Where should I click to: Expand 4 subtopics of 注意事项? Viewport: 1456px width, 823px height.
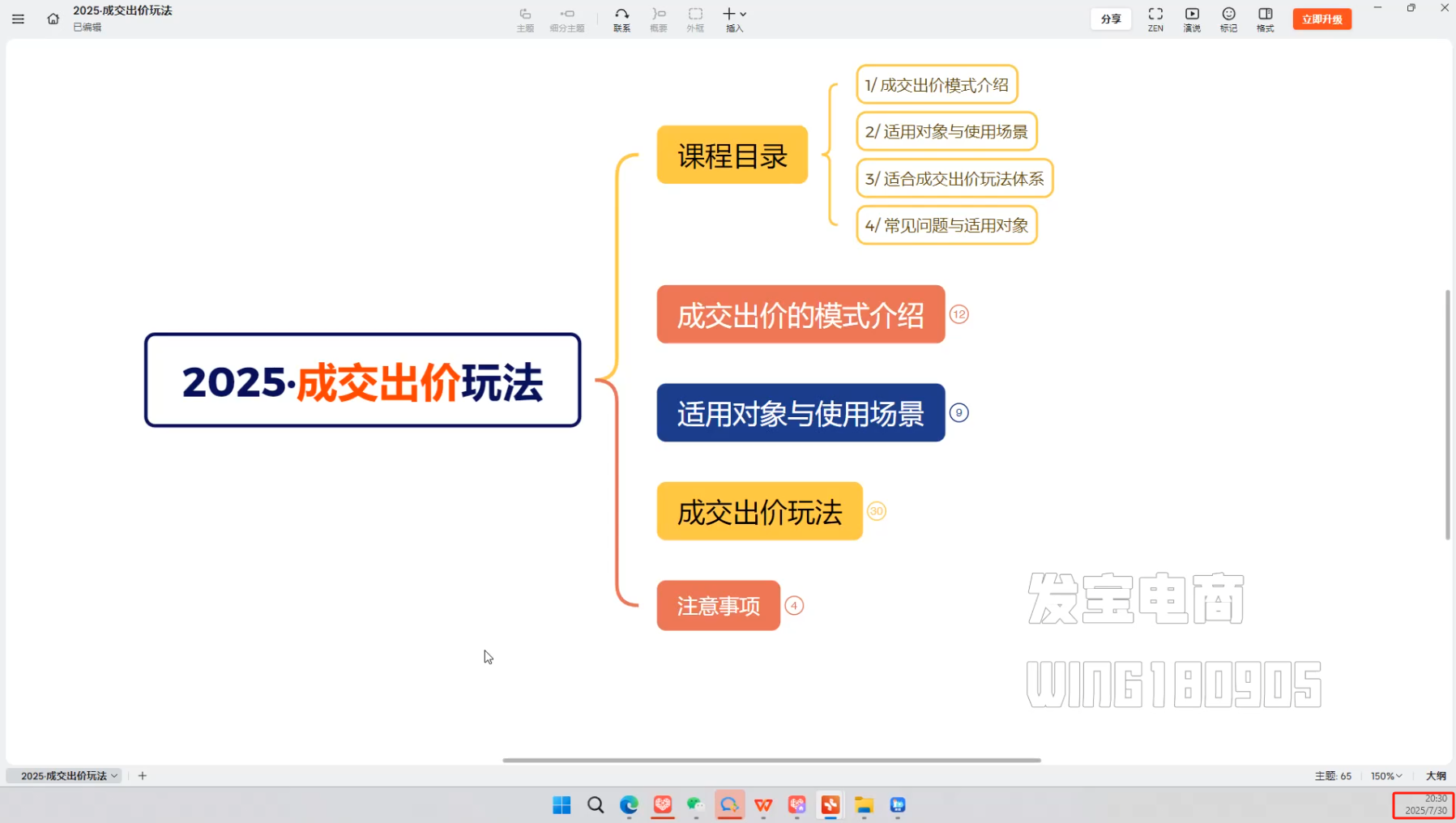pos(794,606)
